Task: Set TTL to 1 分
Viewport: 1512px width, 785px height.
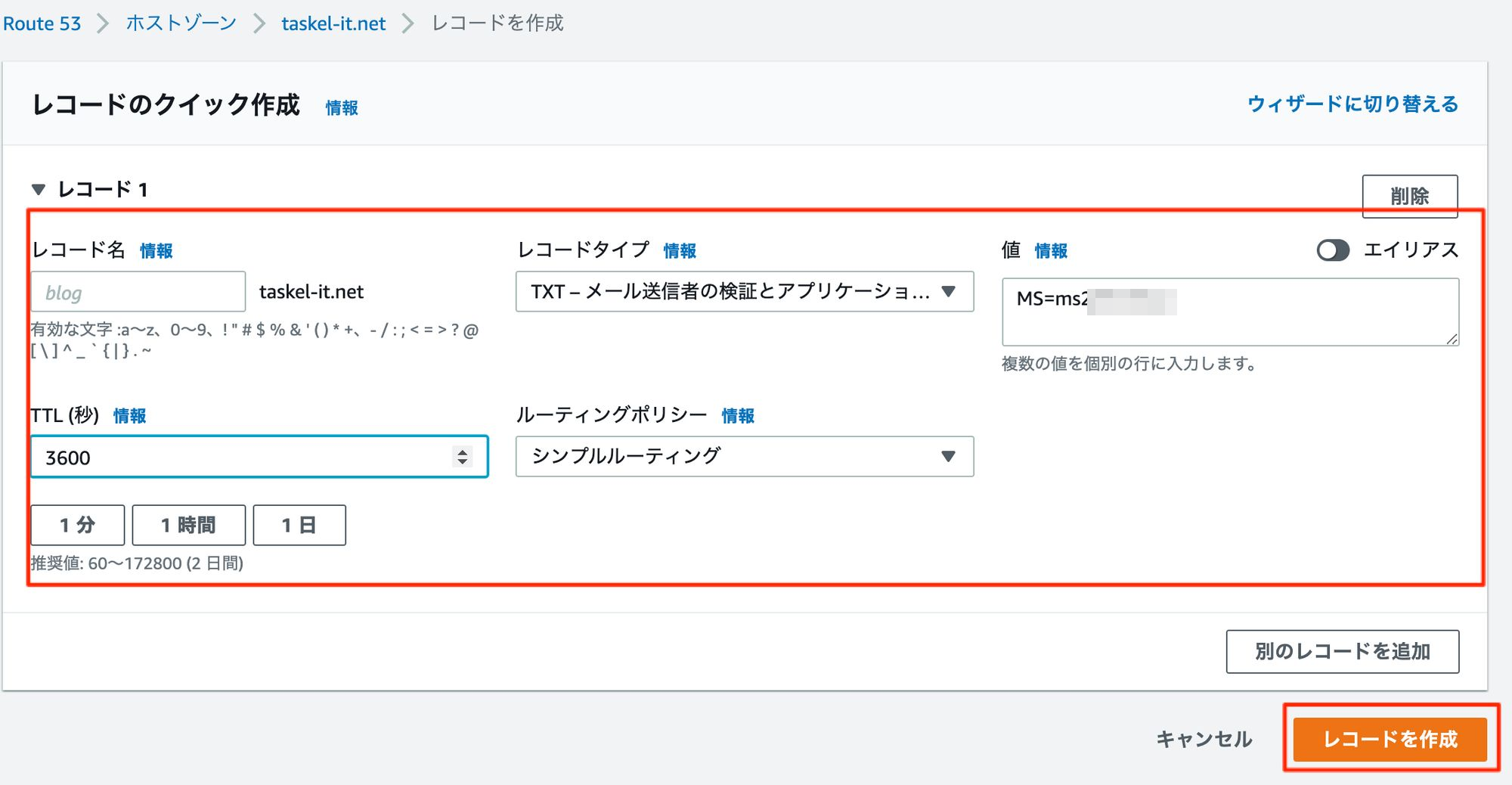Action: [x=77, y=525]
